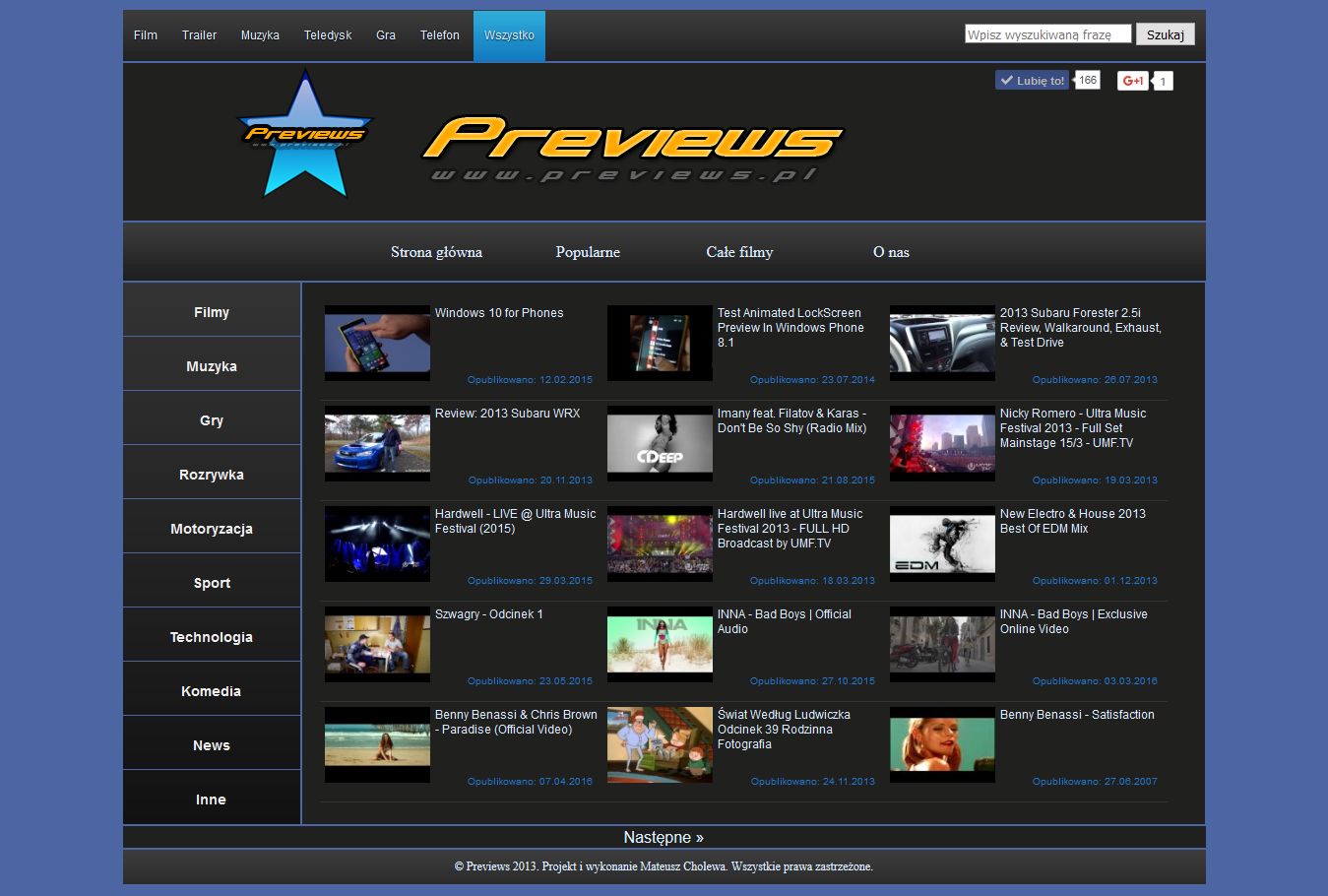Viewport: 1328px width, 896px height.
Task: Go to Strona główna
Action: pyautogui.click(x=436, y=252)
